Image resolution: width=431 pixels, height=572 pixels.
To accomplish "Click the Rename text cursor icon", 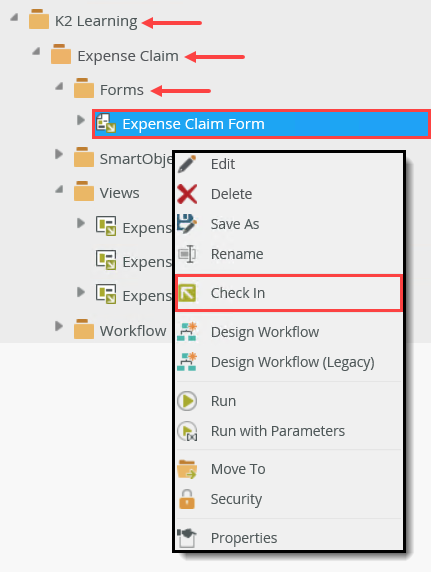I will click(x=187, y=254).
